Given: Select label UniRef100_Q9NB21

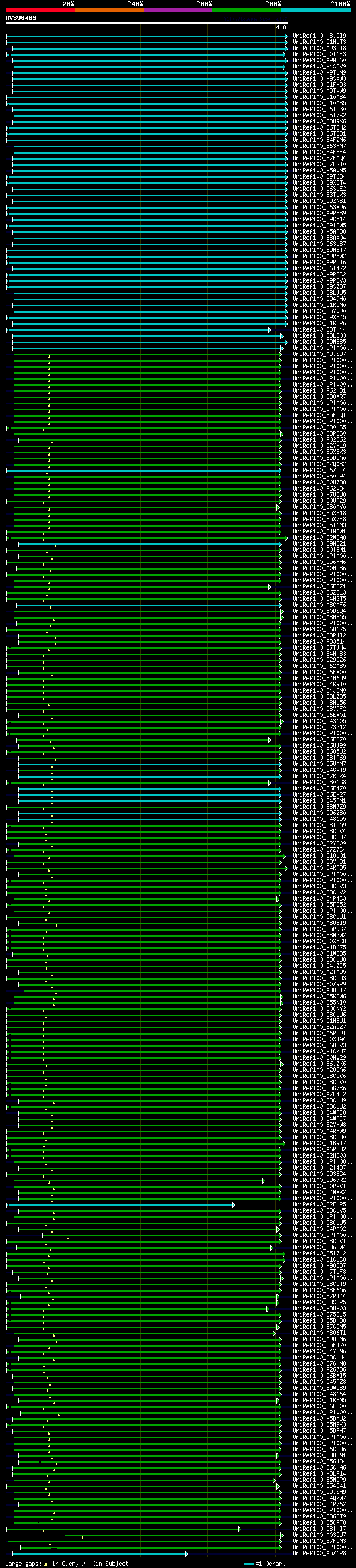Looking at the screenshot, I should point(319,544).
